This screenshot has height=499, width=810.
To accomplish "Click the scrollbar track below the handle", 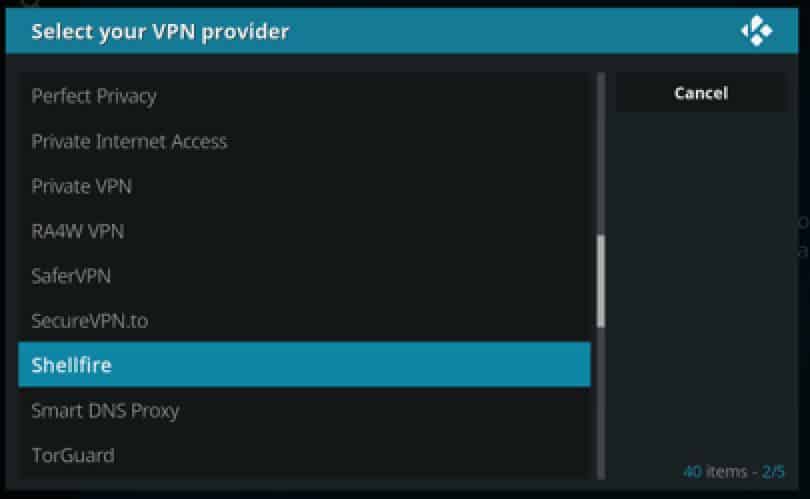I will (x=601, y=403).
